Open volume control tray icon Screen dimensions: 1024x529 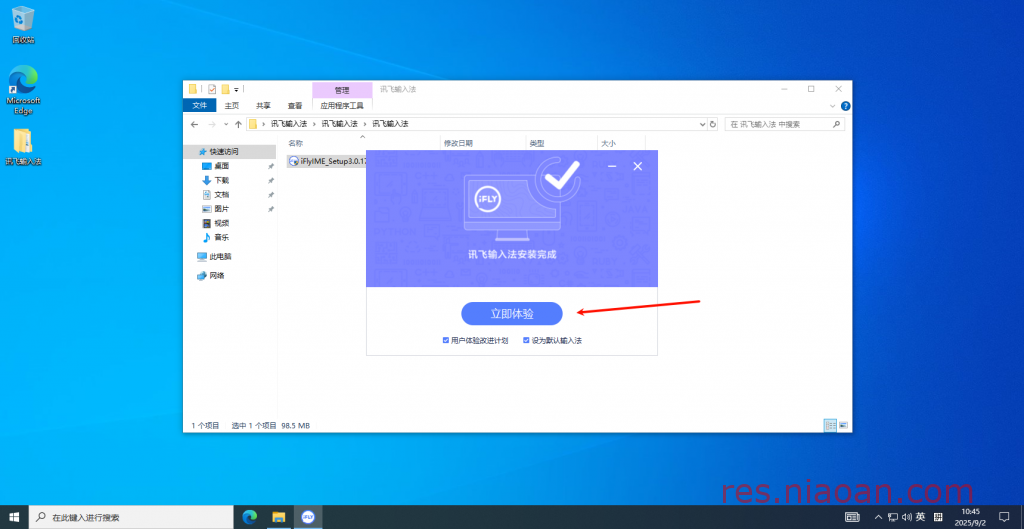[x=906, y=517]
